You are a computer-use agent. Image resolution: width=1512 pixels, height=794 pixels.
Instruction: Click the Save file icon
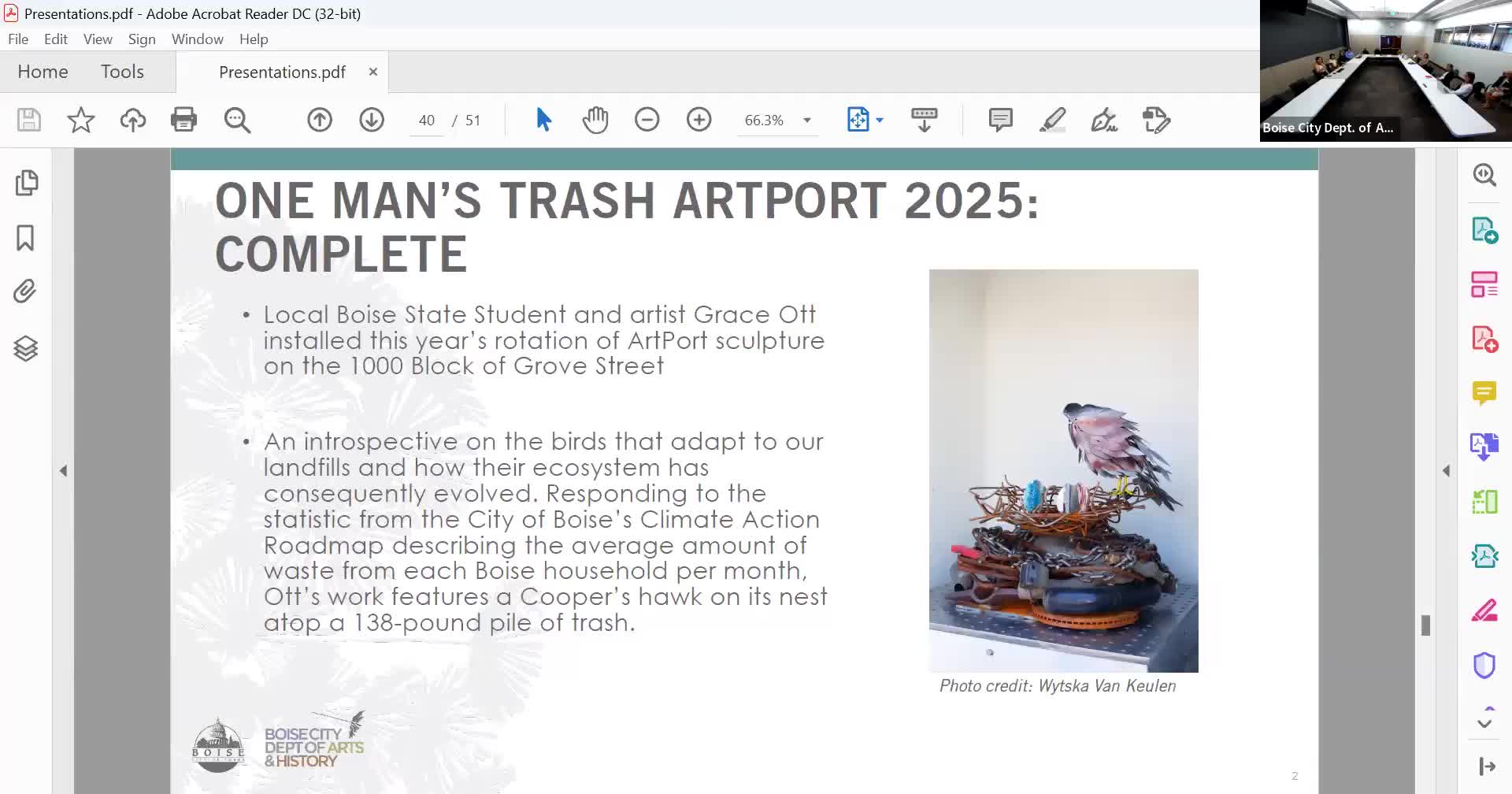point(29,120)
